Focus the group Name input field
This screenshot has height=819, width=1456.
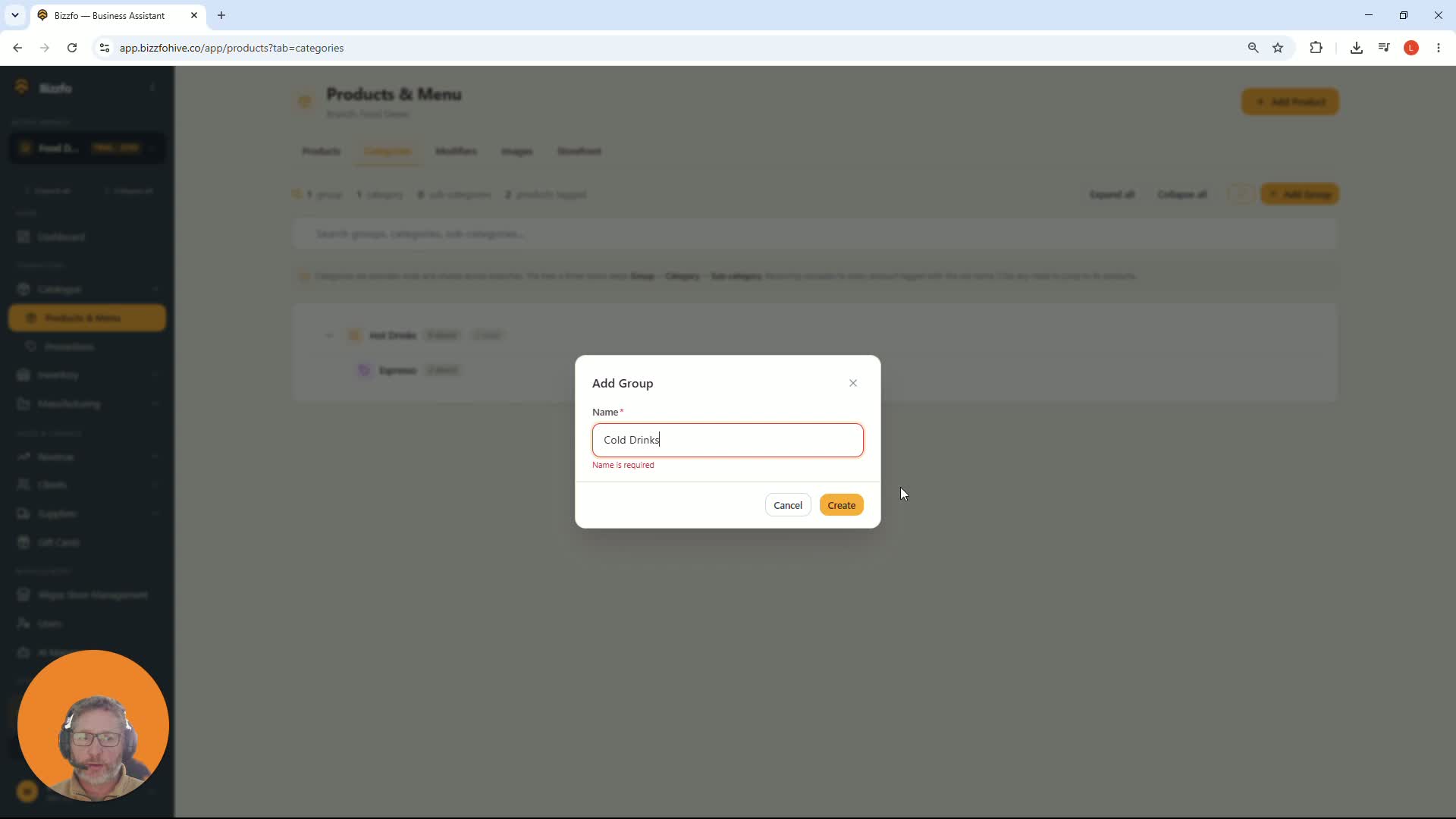(x=727, y=440)
